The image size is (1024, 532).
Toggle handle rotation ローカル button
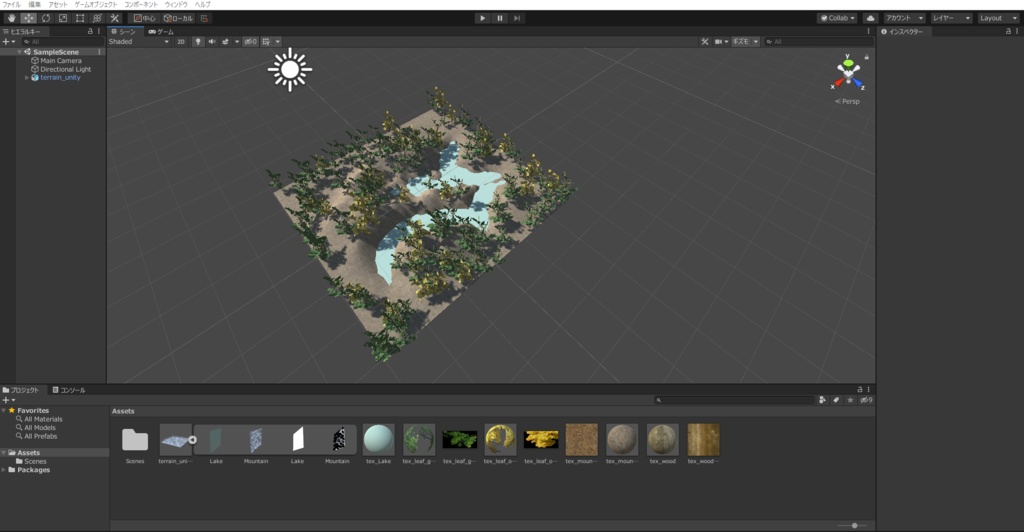pos(178,18)
